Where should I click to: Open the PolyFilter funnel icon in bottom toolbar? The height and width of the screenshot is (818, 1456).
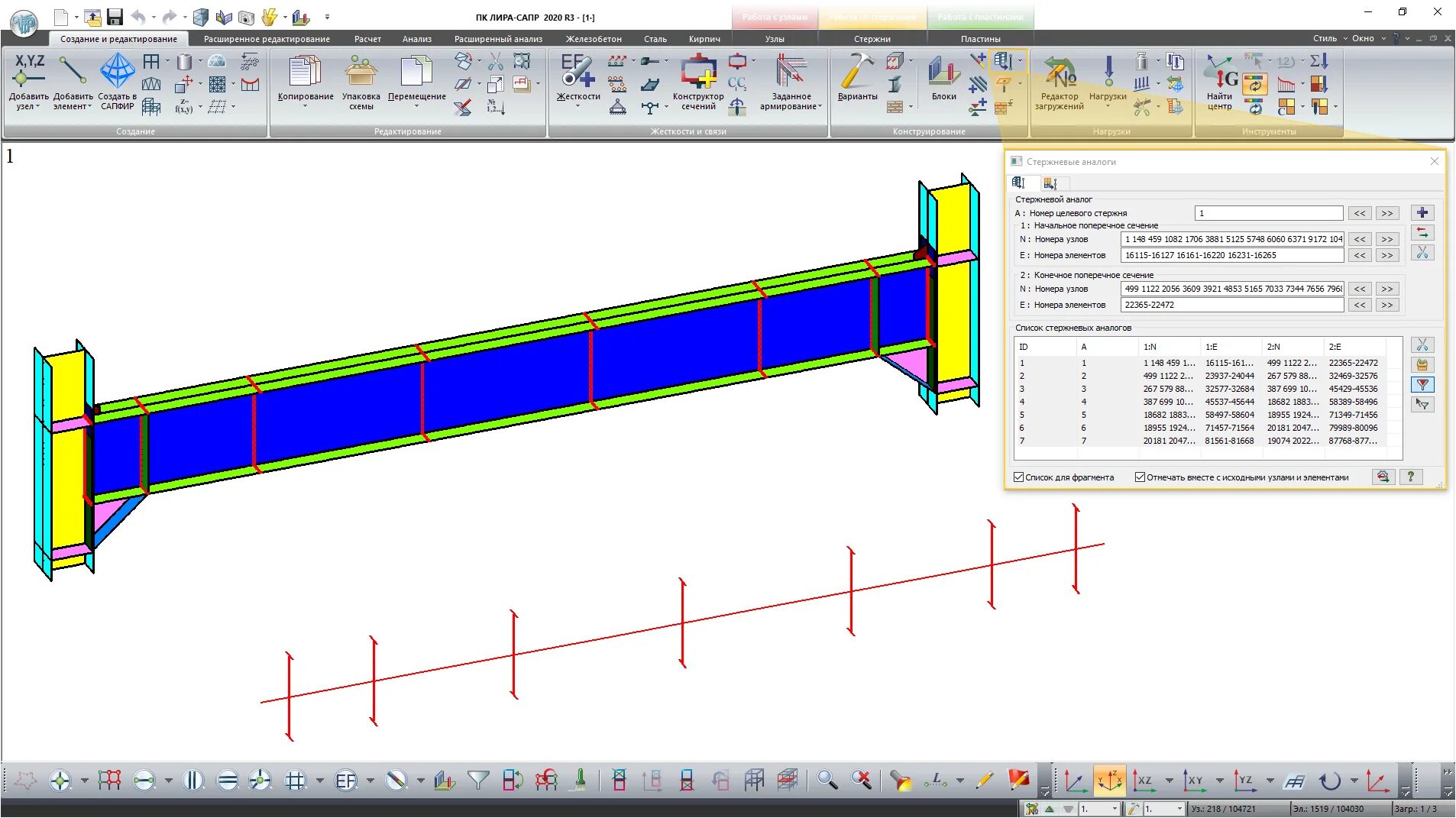(x=477, y=781)
